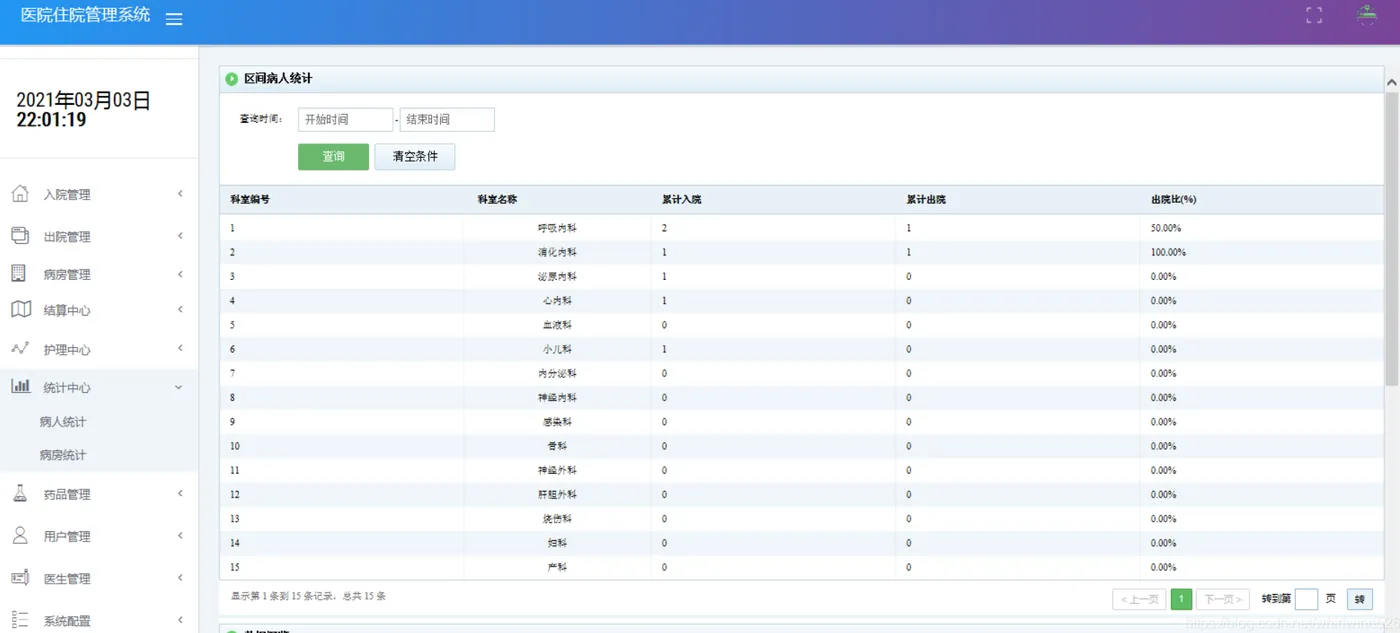Click the 出院管理 sidebar icon
Screen dimensions: 1400x633
(x=20, y=235)
